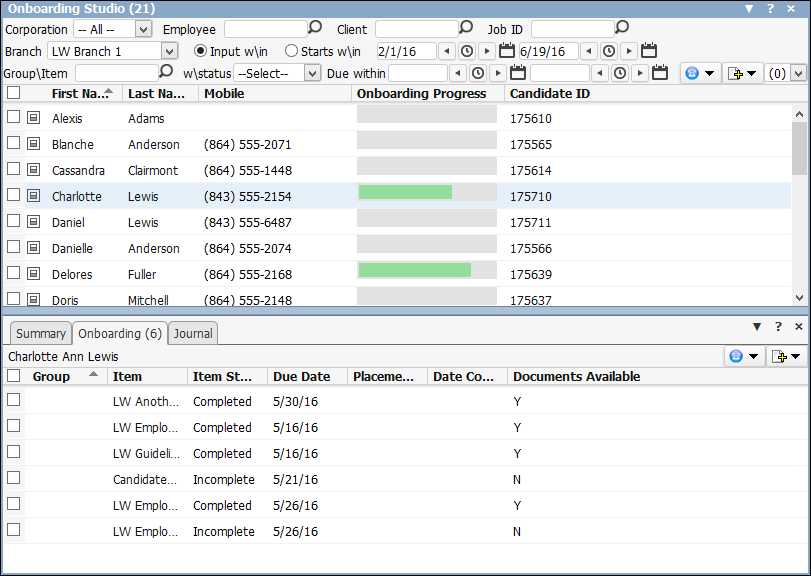The image size is (811, 576).
Task: Click into the Employee input field
Action: tap(266, 29)
